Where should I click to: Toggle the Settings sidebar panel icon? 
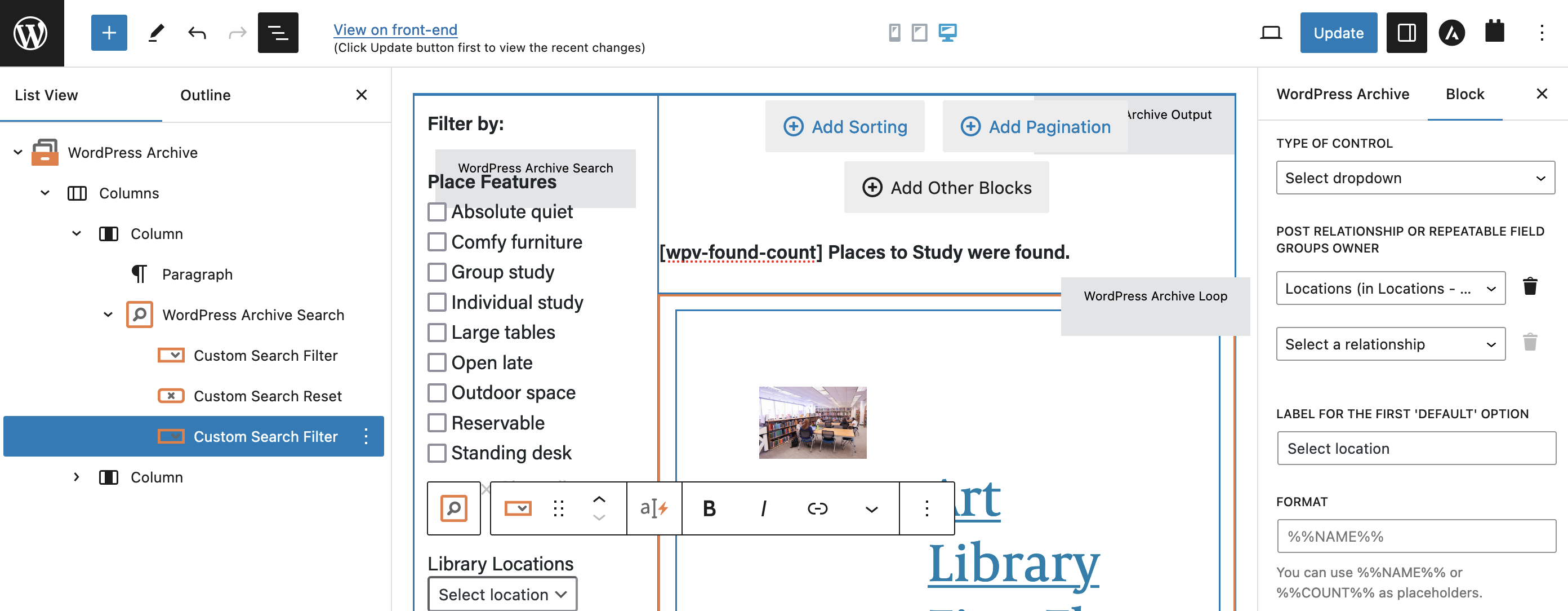click(1406, 33)
